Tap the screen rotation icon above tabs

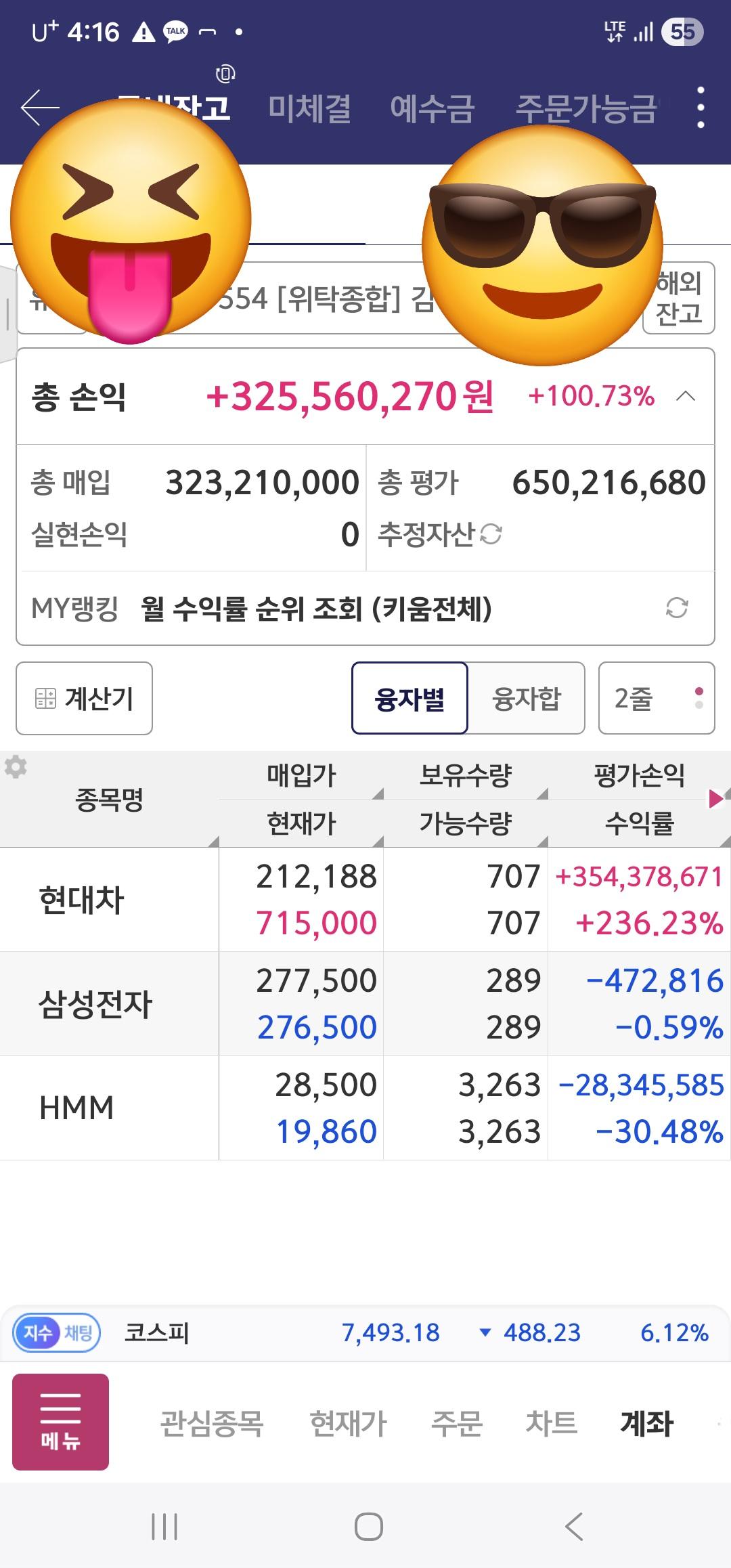click(225, 73)
